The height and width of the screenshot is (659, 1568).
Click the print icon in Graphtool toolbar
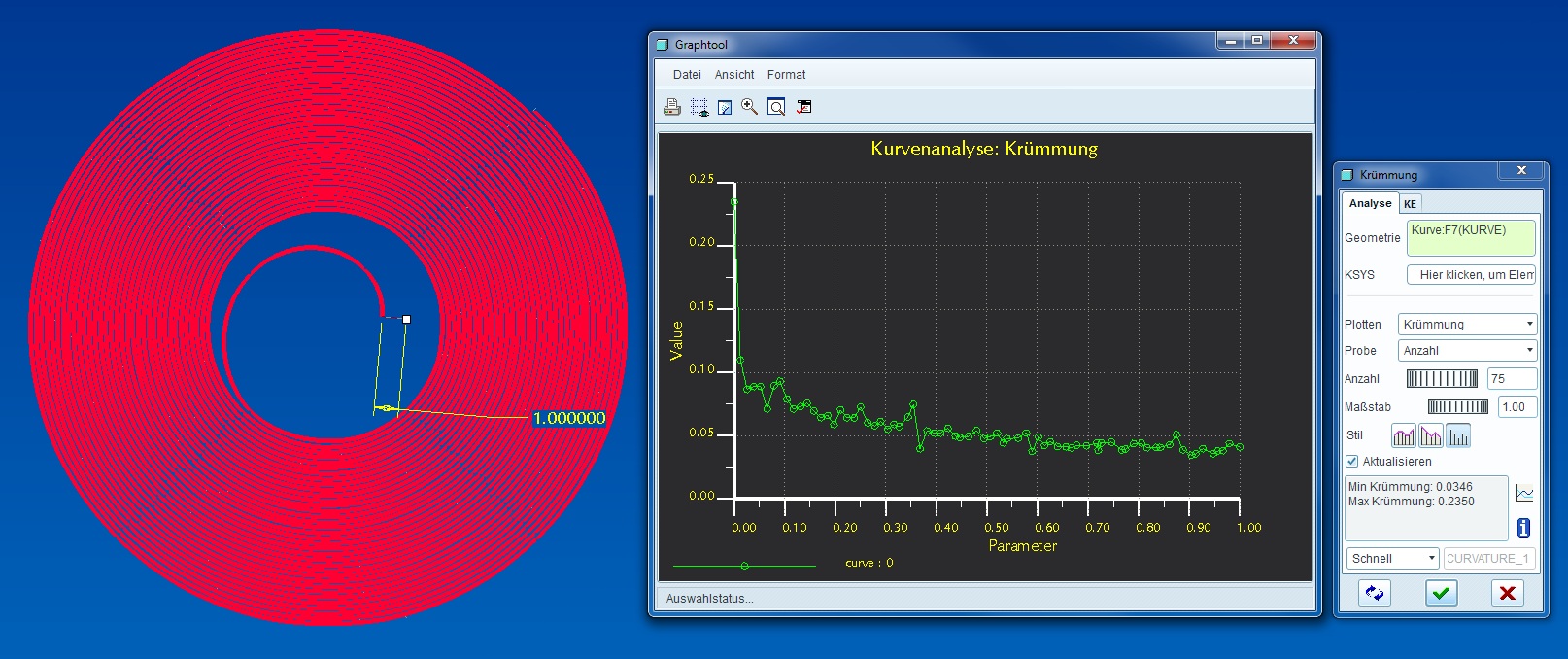click(x=671, y=107)
